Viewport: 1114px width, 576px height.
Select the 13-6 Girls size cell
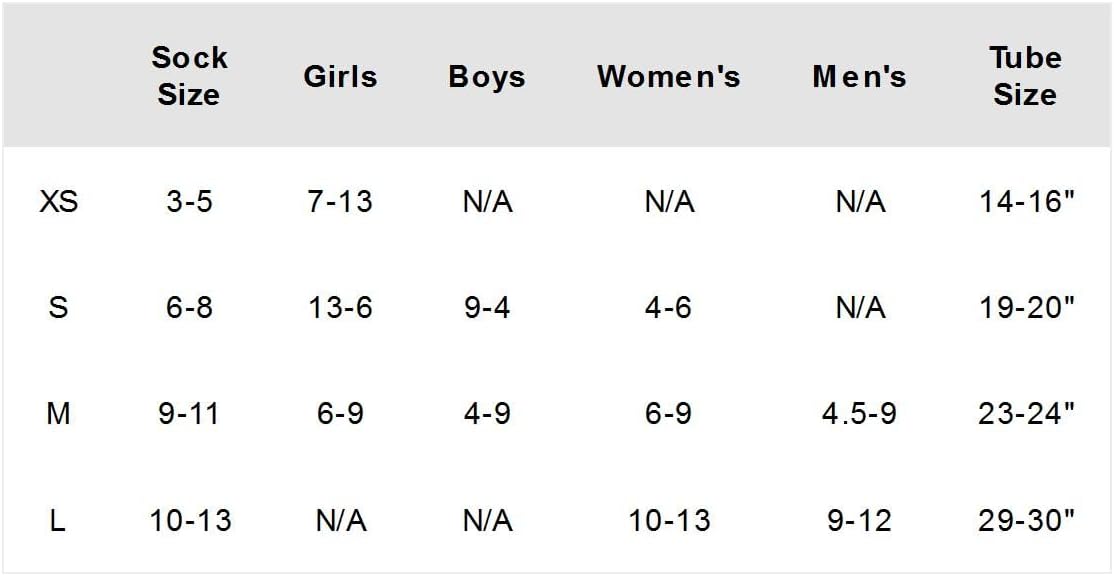pyautogui.click(x=340, y=308)
